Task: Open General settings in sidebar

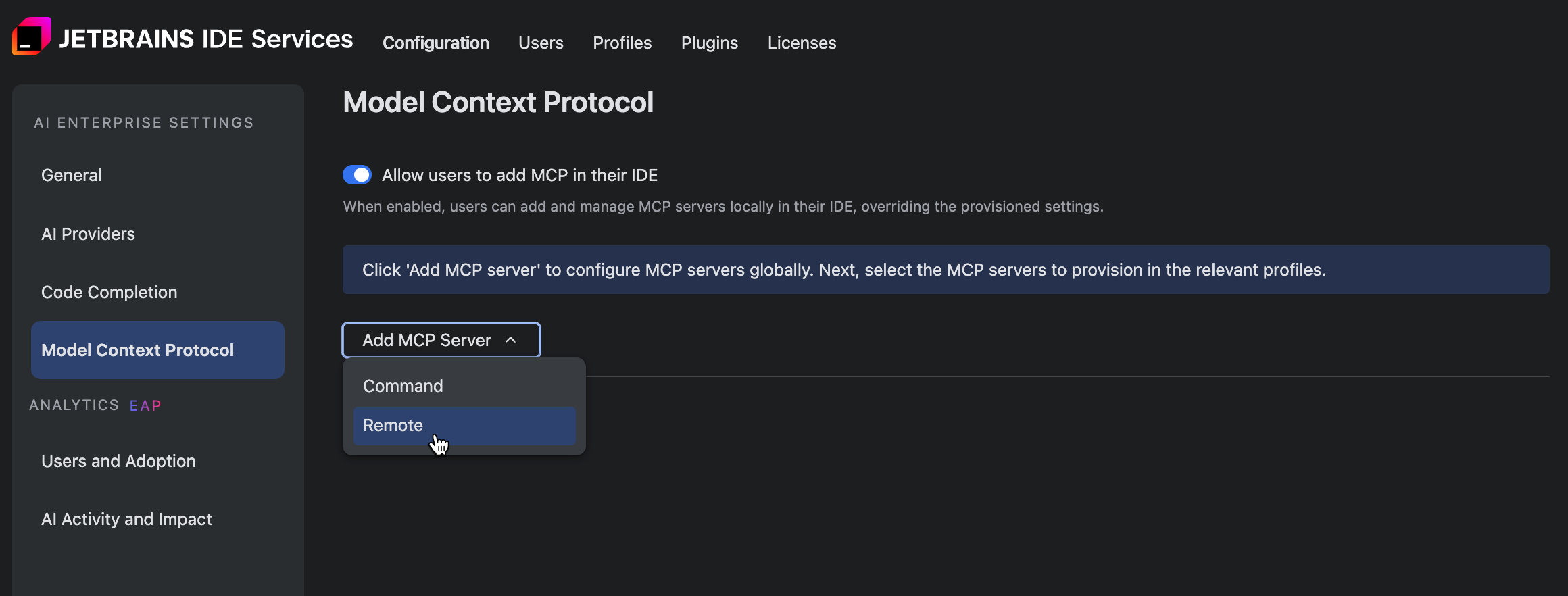Action: (157, 176)
